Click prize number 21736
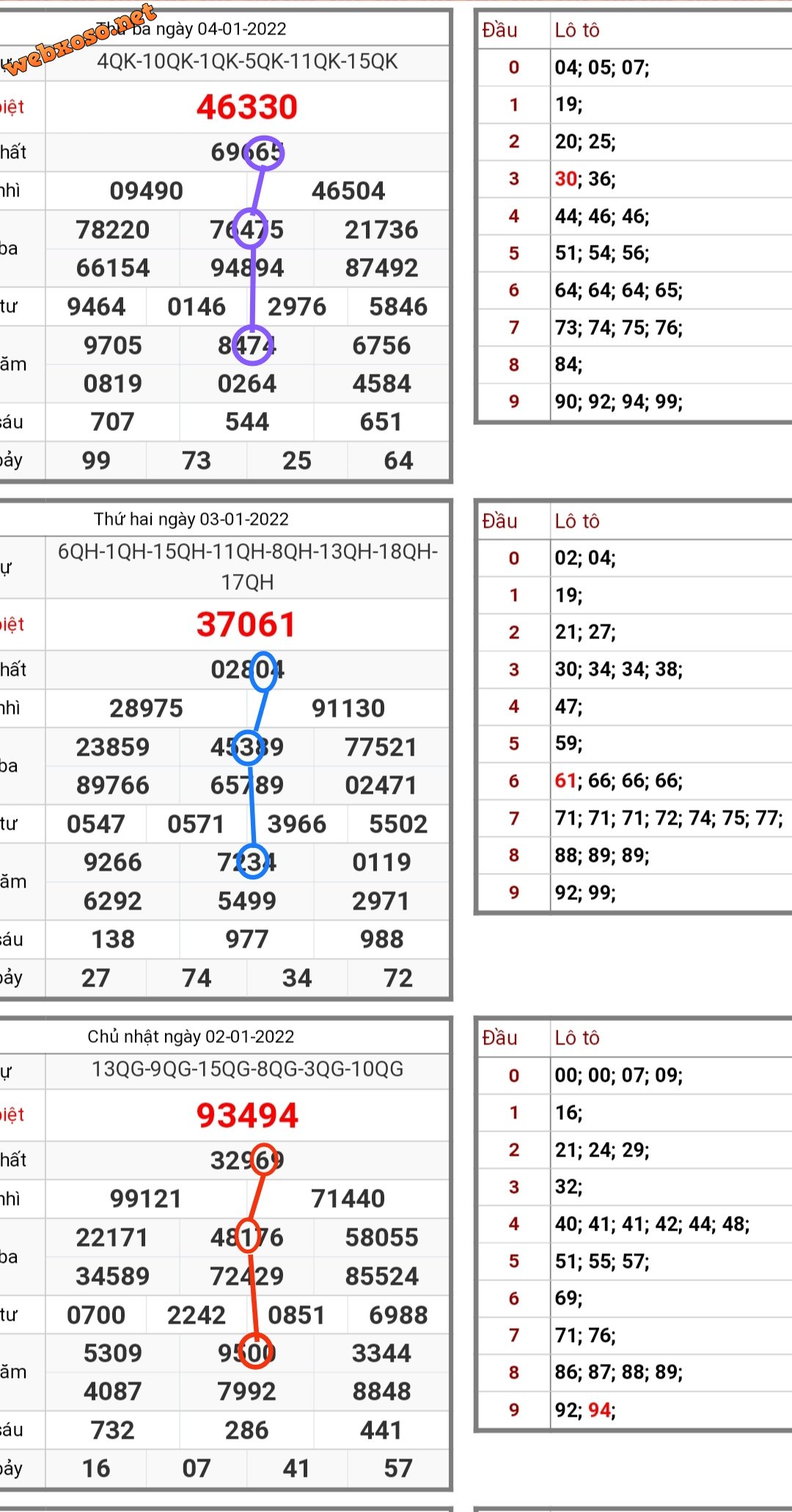Screen dimensions: 792x1512 [x=381, y=230]
